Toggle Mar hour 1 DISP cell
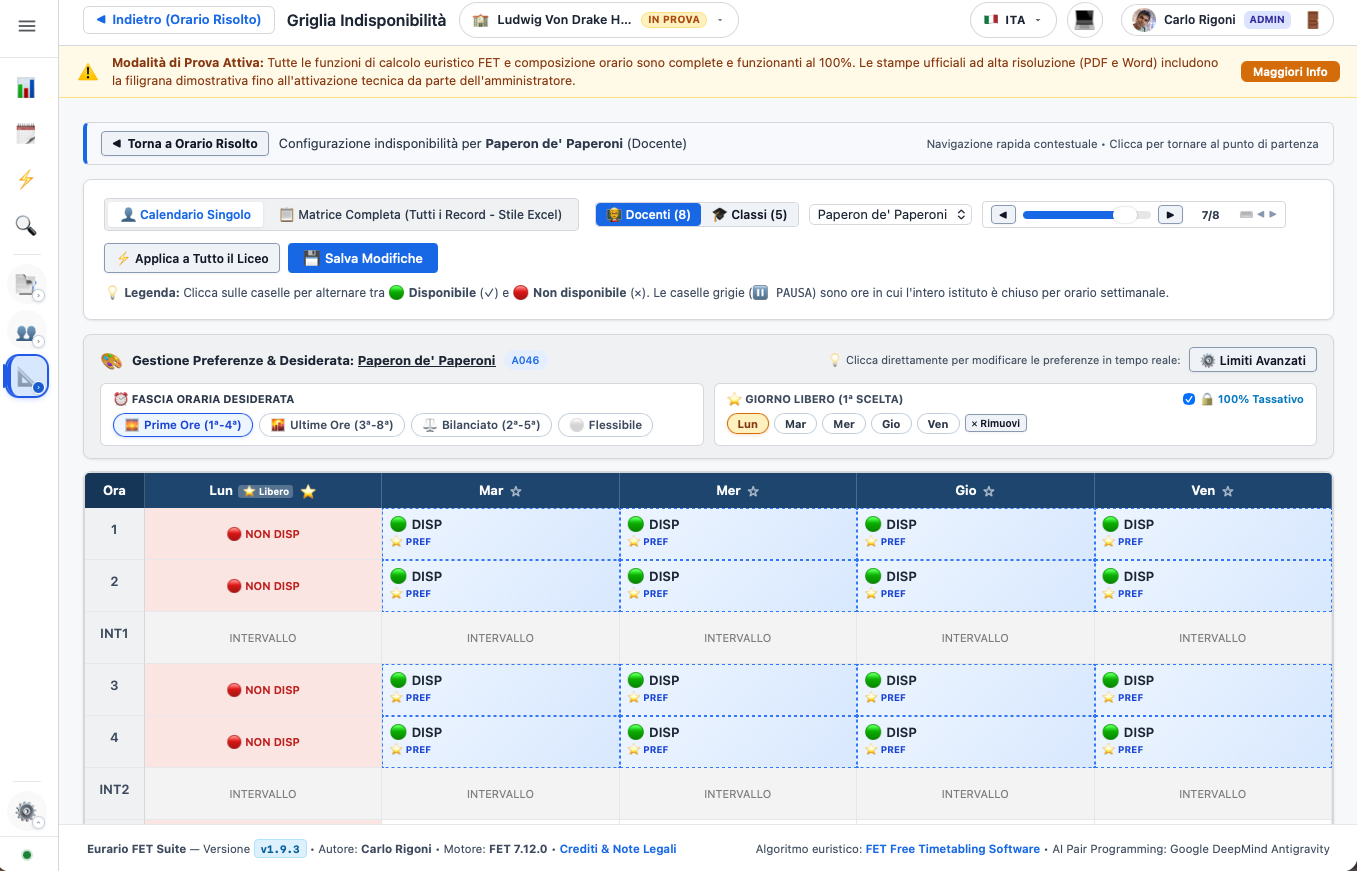This screenshot has width=1357, height=871. [x=501, y=533]
